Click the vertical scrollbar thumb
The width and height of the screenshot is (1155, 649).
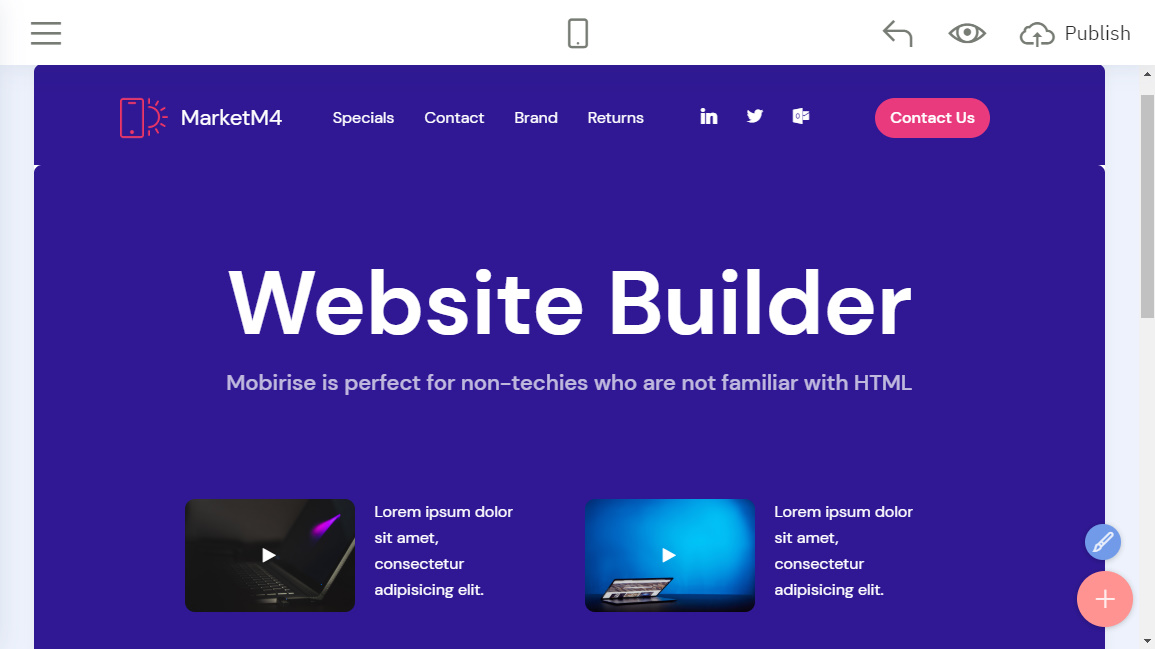(x=1147, y=206)
